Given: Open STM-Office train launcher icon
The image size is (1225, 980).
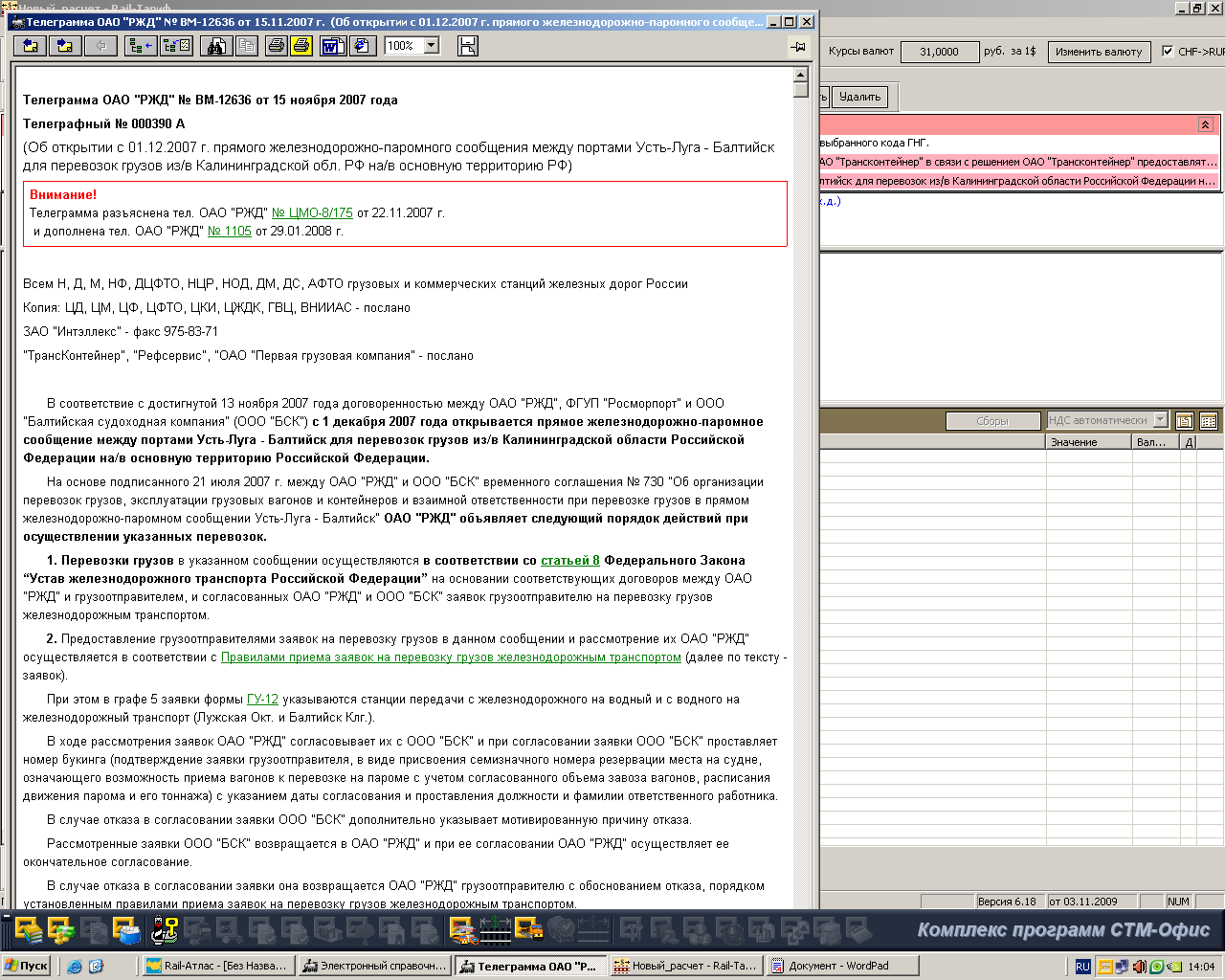Looking at the screenshot, I should (463, 928).
